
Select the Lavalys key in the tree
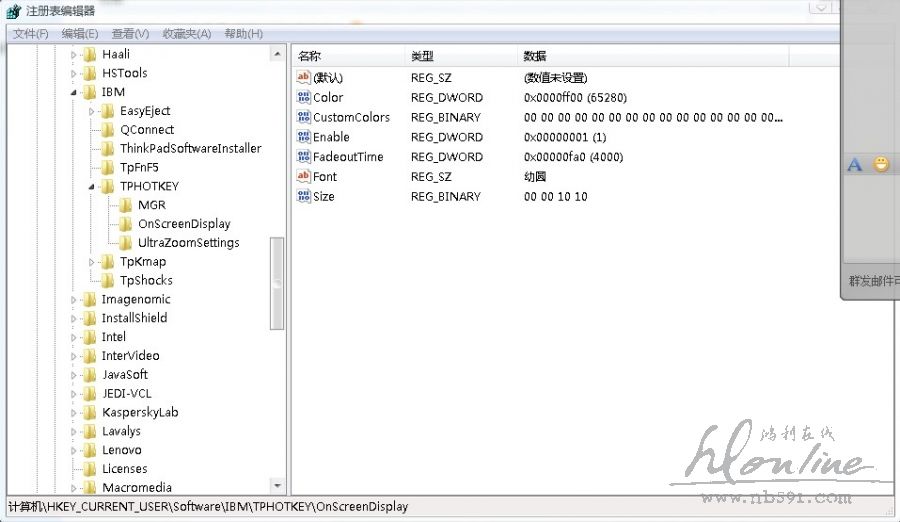(121, 431)
